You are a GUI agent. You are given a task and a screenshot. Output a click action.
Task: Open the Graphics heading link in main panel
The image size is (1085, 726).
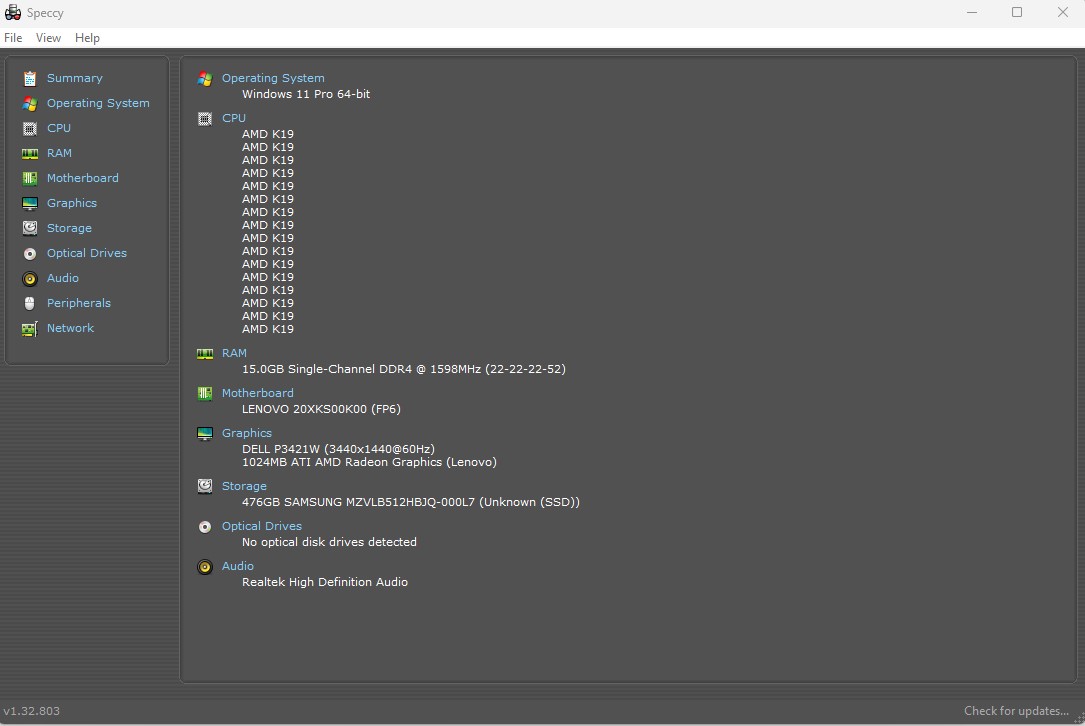click(247, 433)
